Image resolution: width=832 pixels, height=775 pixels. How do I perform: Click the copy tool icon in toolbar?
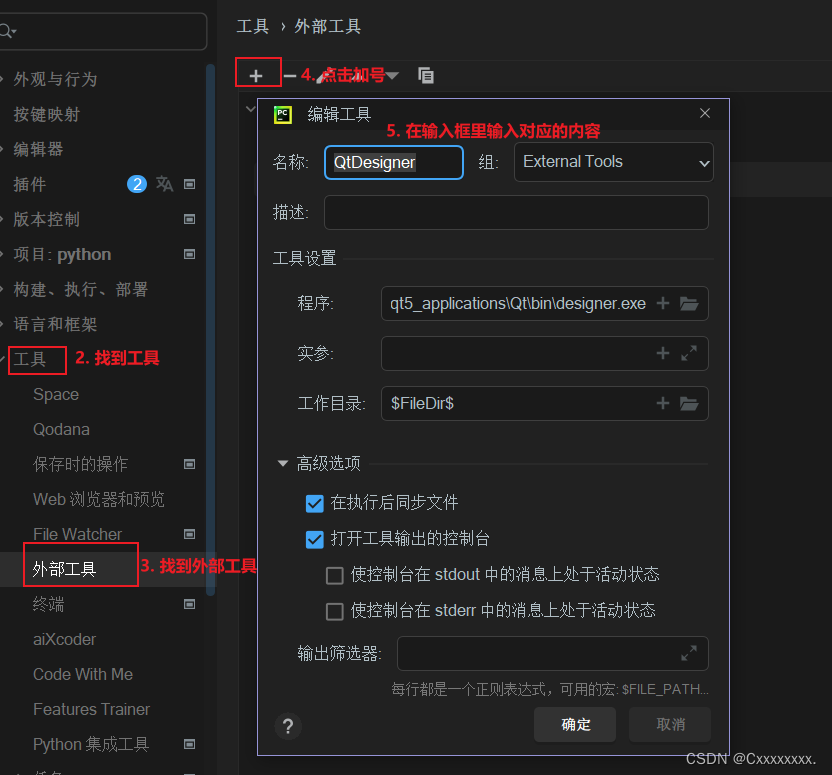[426, 75]
